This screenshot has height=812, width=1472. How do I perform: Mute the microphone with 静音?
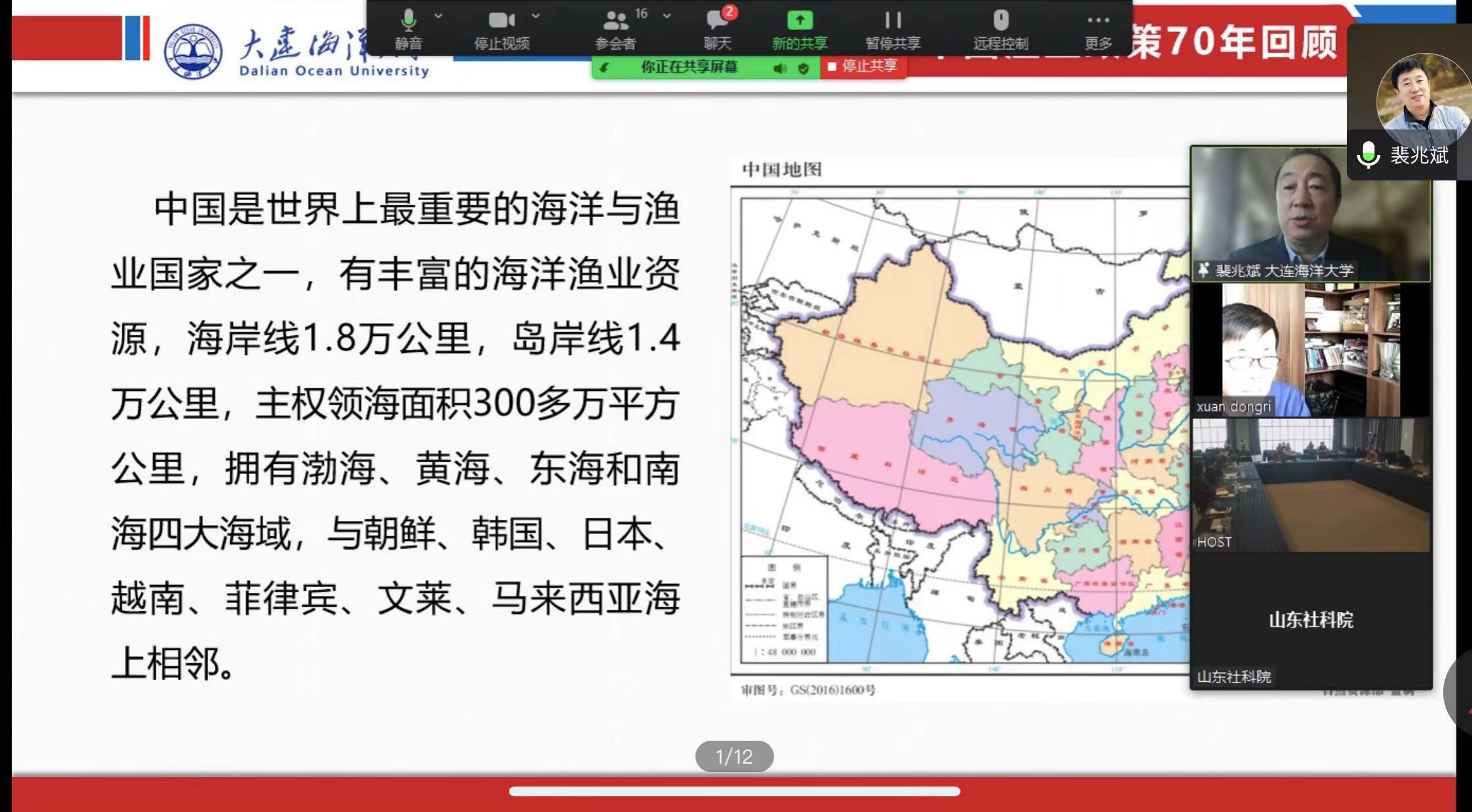pos(408,29)
